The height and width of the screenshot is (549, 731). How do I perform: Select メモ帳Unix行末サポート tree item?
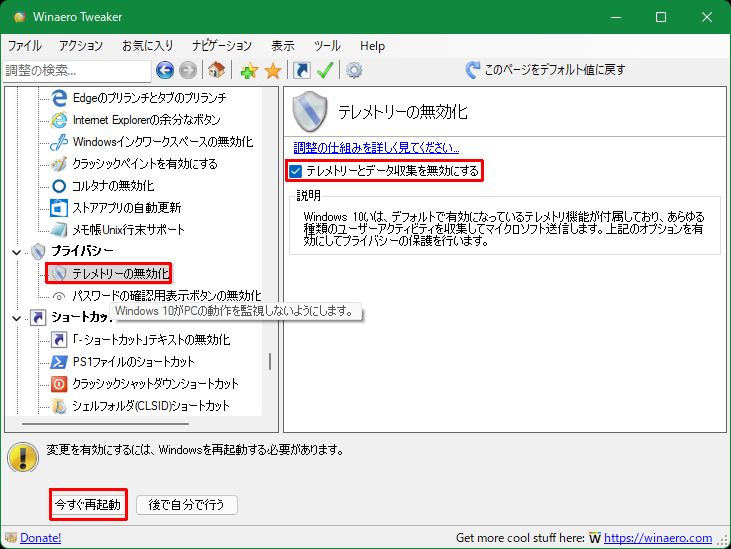point(129,229)
